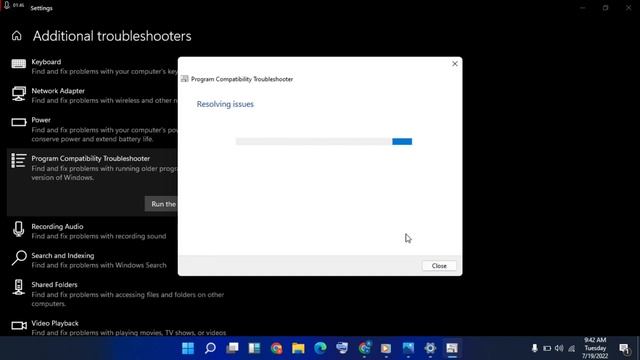The image size is (640, 360).
Task: Select the Power battery icon
Action: pos(18,122)
